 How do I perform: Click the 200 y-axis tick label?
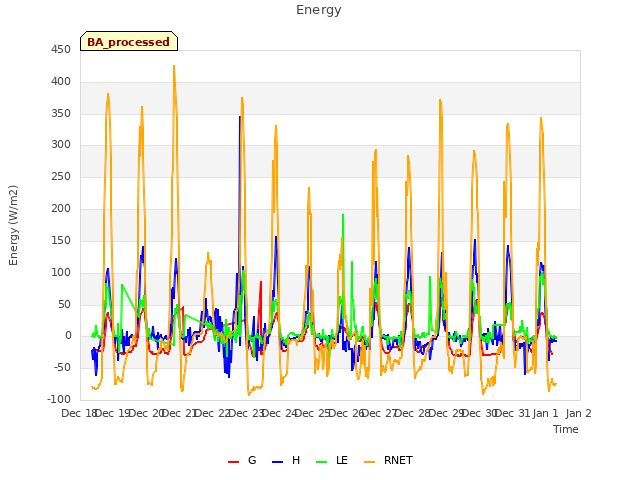[61, 209]
